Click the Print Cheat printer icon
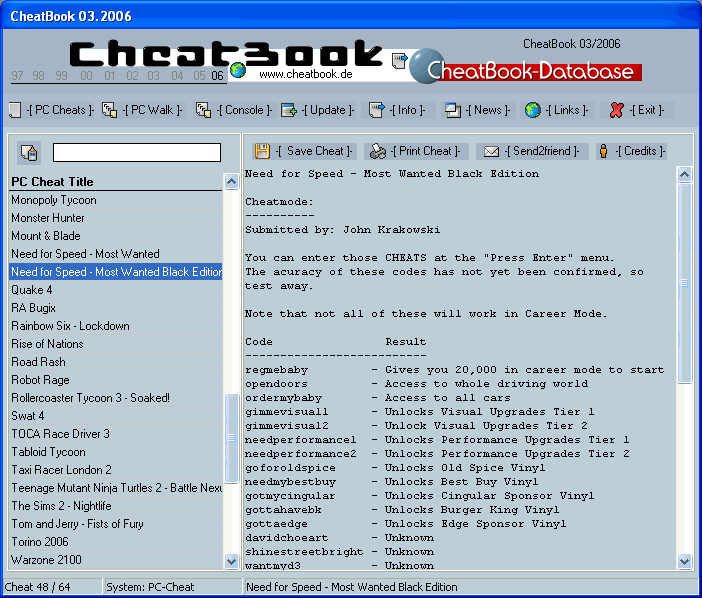Screen dimensions: 702x598 (378, 151)
